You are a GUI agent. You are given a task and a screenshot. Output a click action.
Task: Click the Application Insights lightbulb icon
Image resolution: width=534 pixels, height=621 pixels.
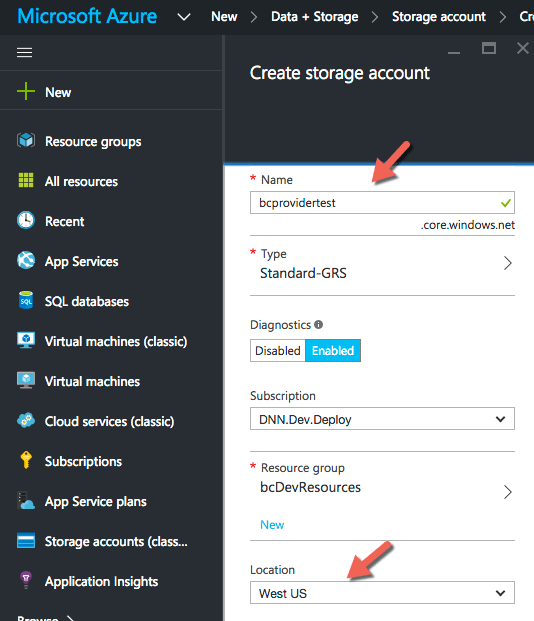click(26, 580)
